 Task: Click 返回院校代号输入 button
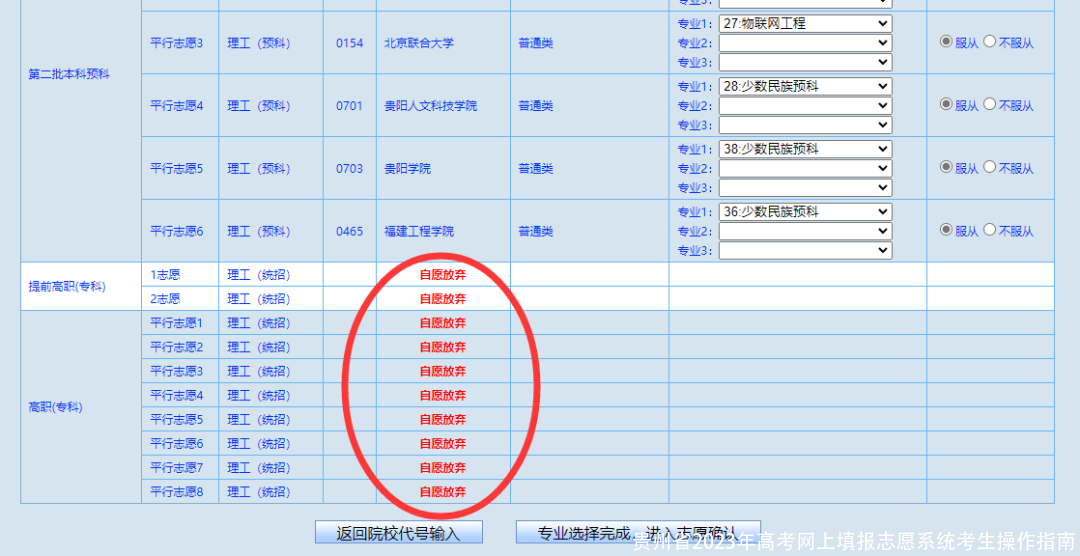pyautogui.click(x=399, y=533)
